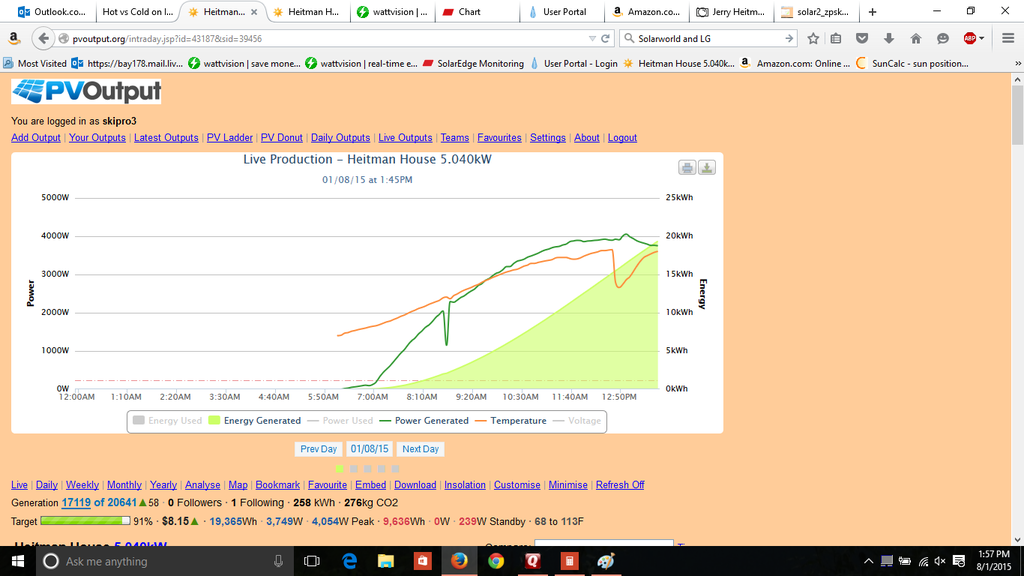The height and width of the screenshot is (576, 1024).
Task: Open File Explorer from the taskbar
Action: click(386, 561)
